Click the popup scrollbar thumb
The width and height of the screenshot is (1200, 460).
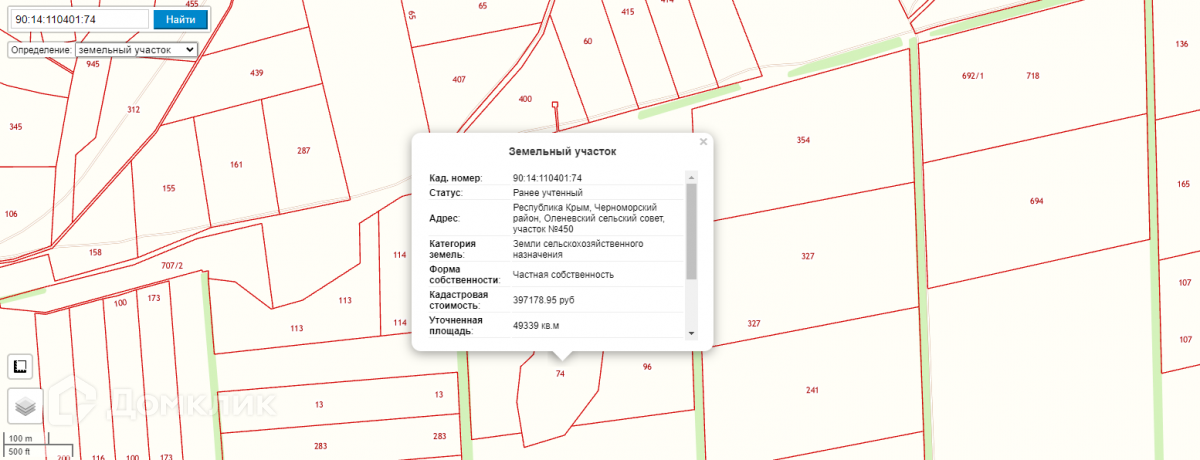691,230
